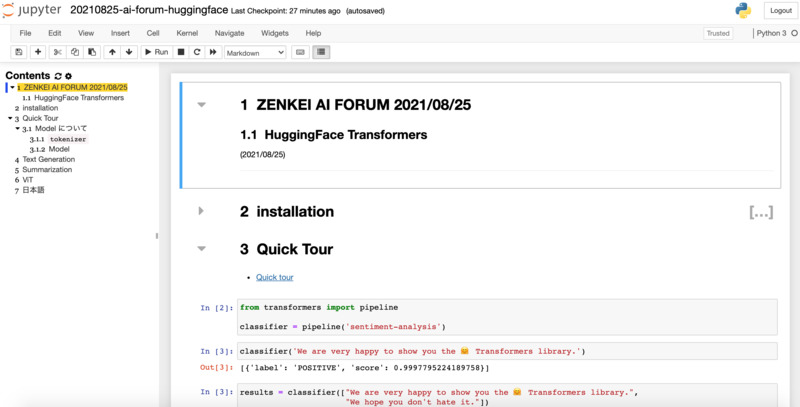Expand the collapsed installation section
Image resolution: width=800 pixels, height=407 pixels.
(x=201, y=211)
